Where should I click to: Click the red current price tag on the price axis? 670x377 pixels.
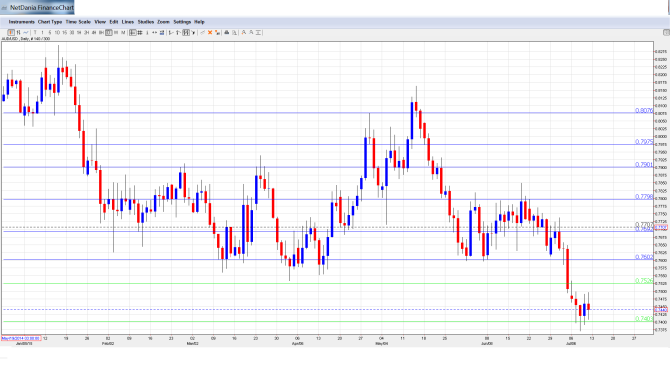pyautogui.click(x=661, y=309)
